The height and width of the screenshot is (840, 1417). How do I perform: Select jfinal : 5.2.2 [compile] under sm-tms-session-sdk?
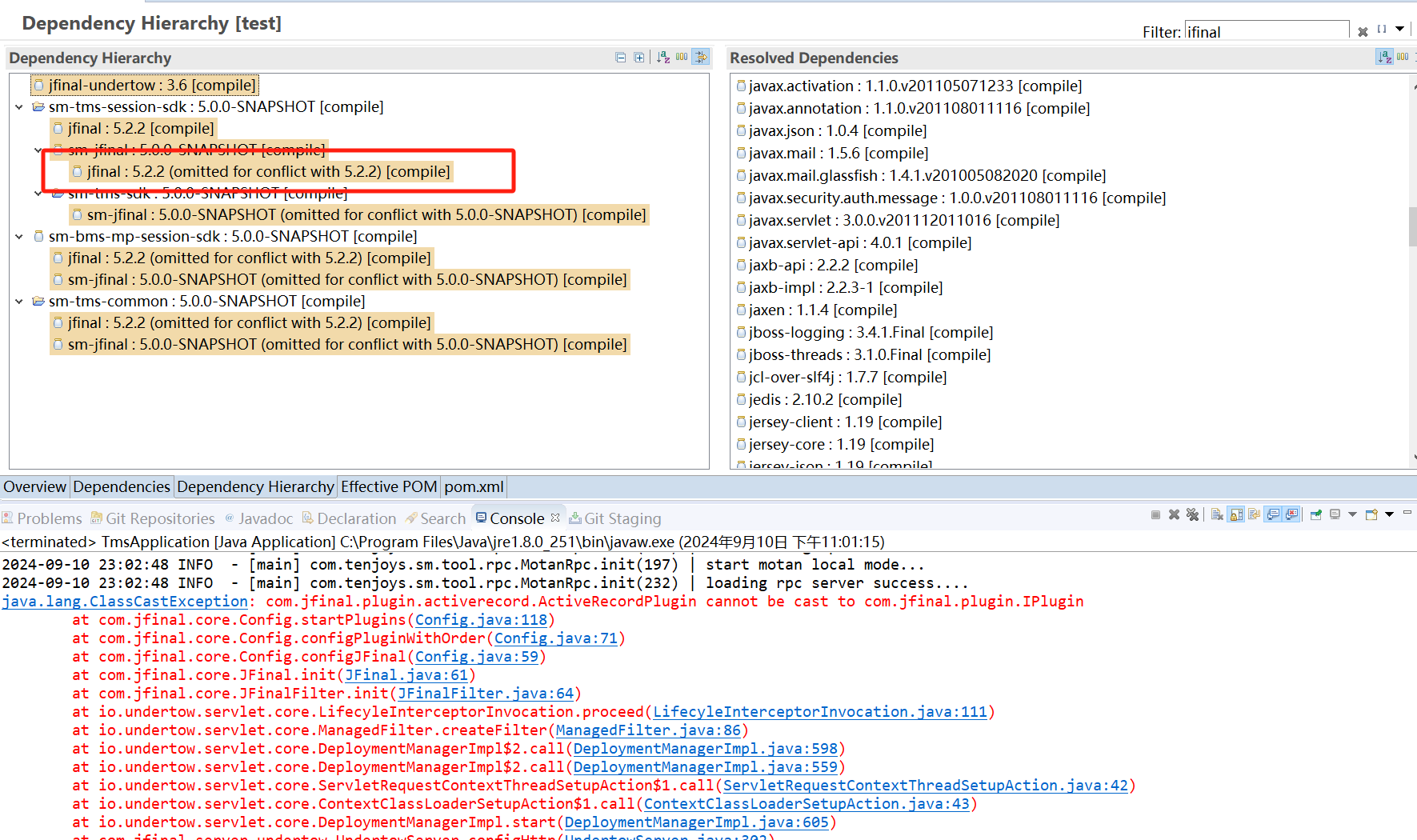(x=134, y=128)
